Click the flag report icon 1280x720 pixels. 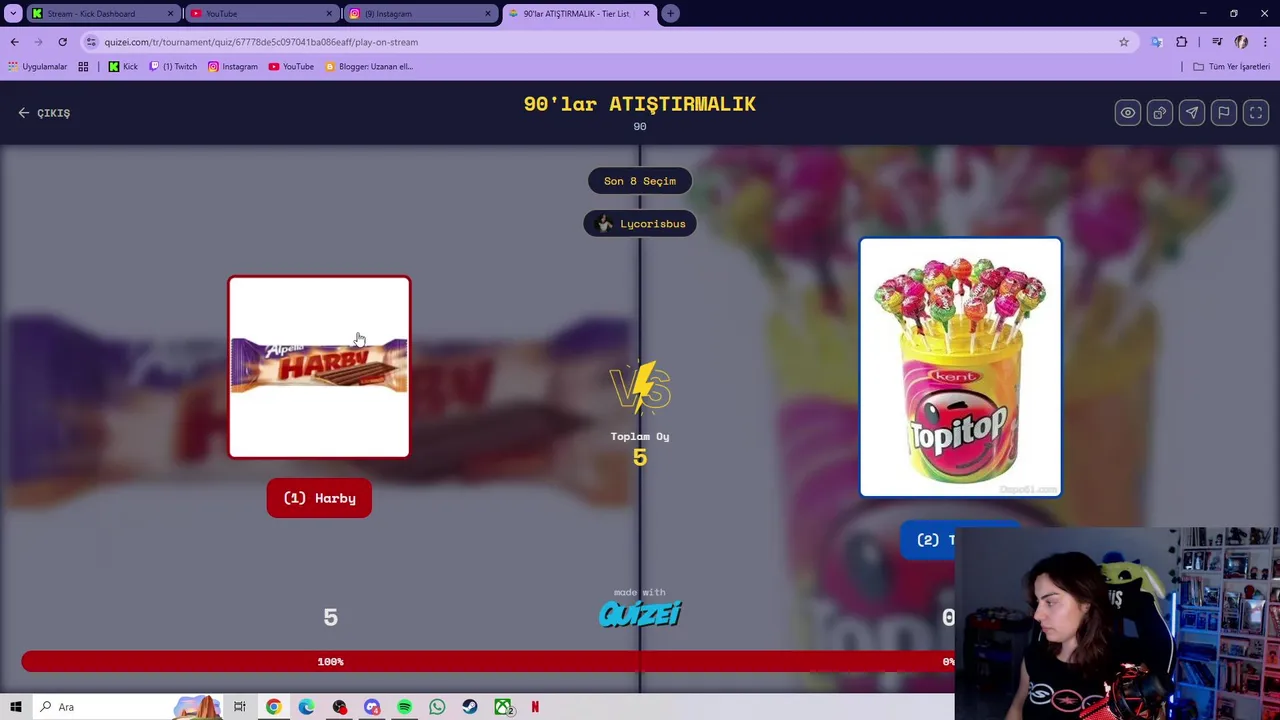point(1223,113)
